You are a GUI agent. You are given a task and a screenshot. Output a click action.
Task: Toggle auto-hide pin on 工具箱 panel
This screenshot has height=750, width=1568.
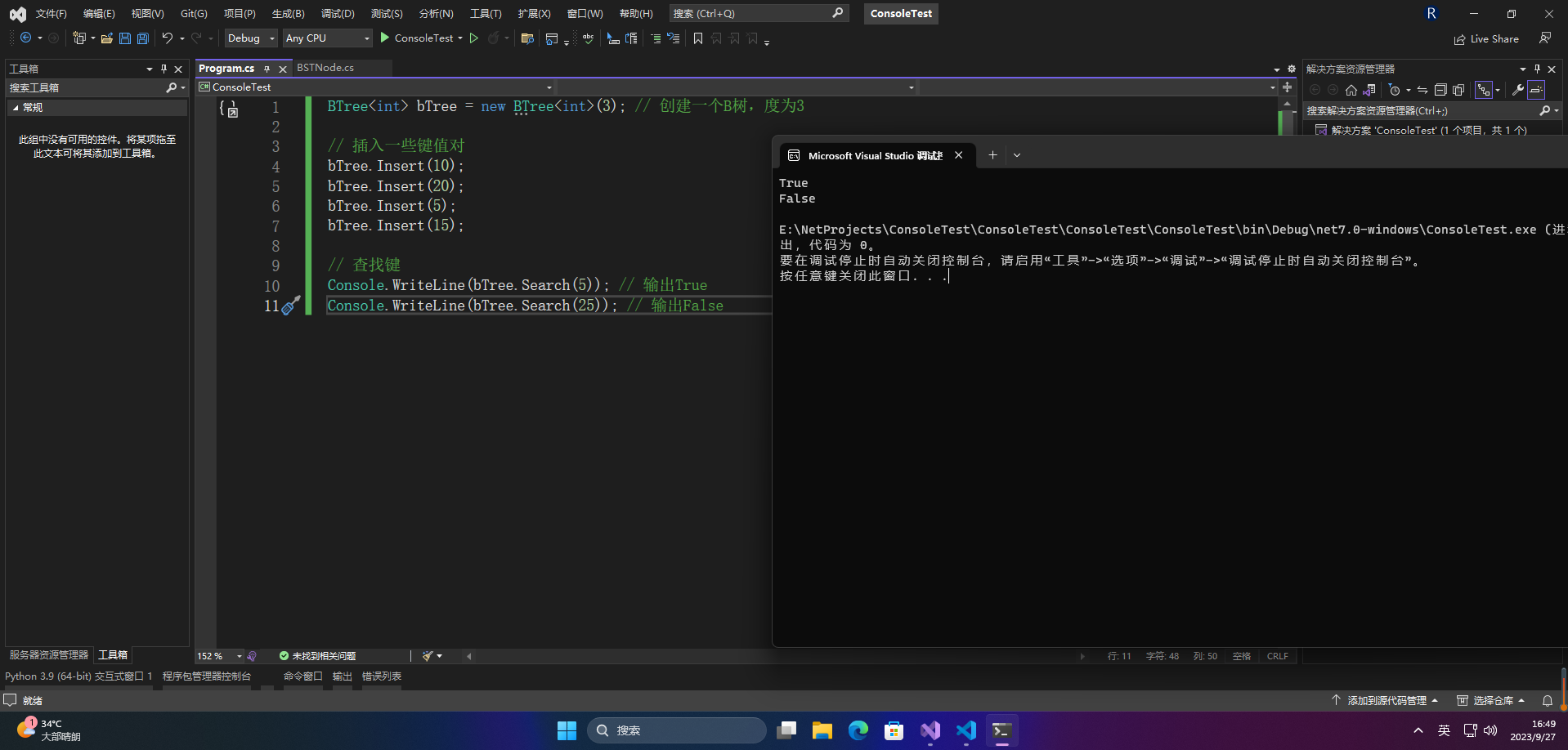164,69
